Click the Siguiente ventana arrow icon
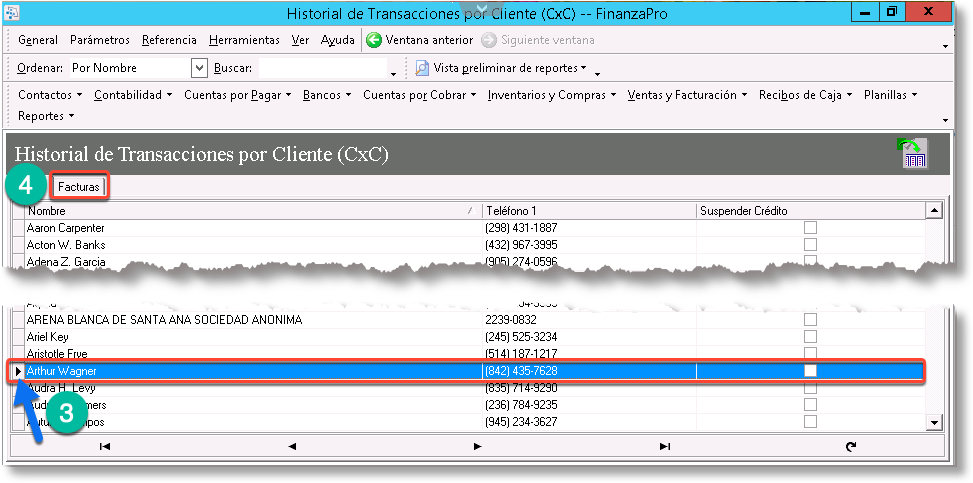 coord(489,40)
